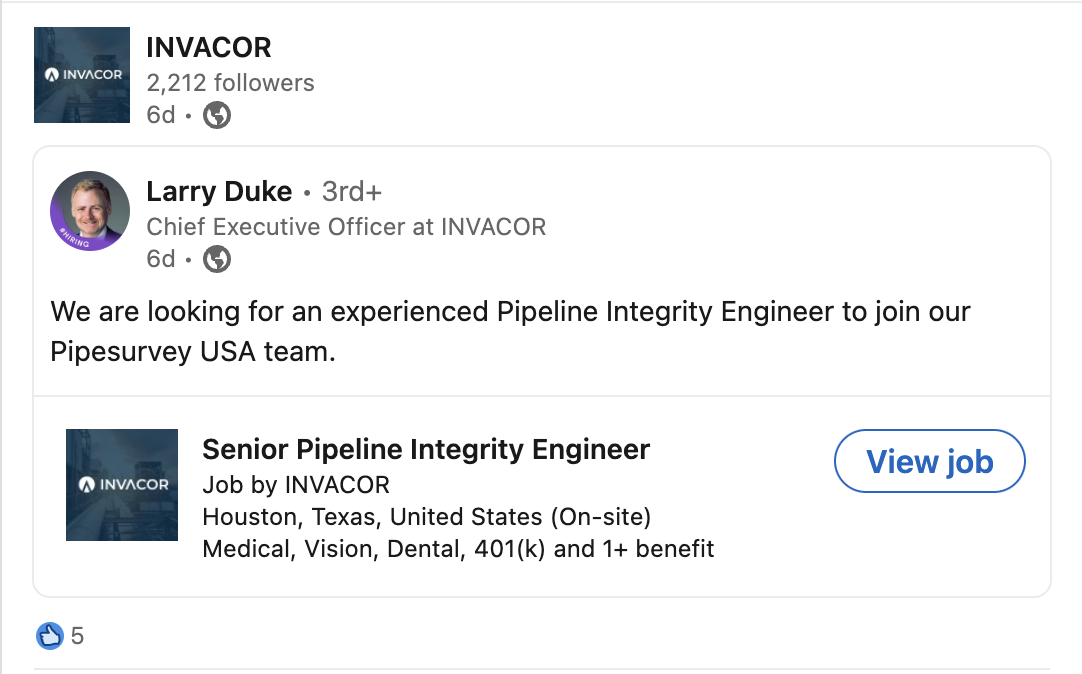Open the INVACOR logo in job card
The height and width of the screenshot is (674, 1082).
(x=122, y=485)
